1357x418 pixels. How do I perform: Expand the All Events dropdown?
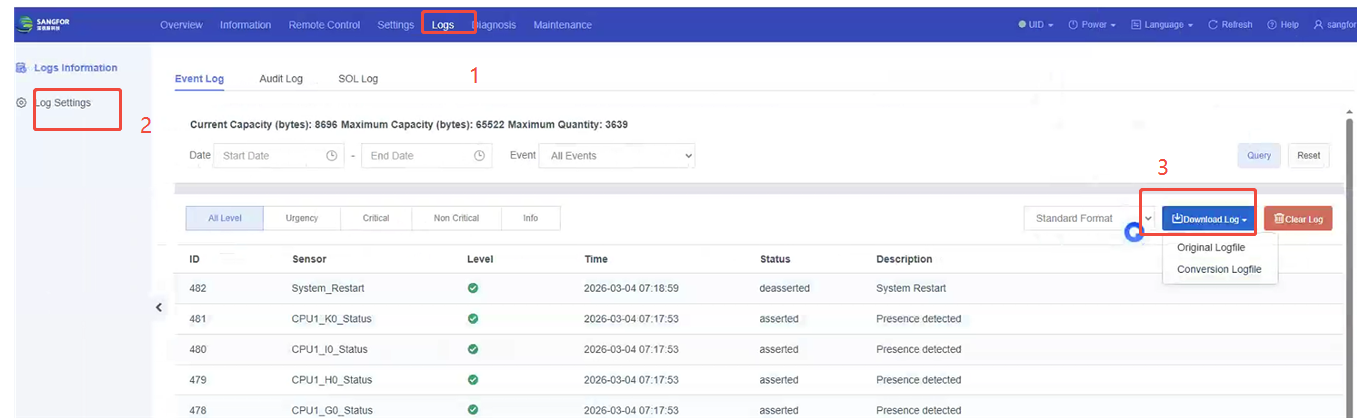[x=616, y=156]
